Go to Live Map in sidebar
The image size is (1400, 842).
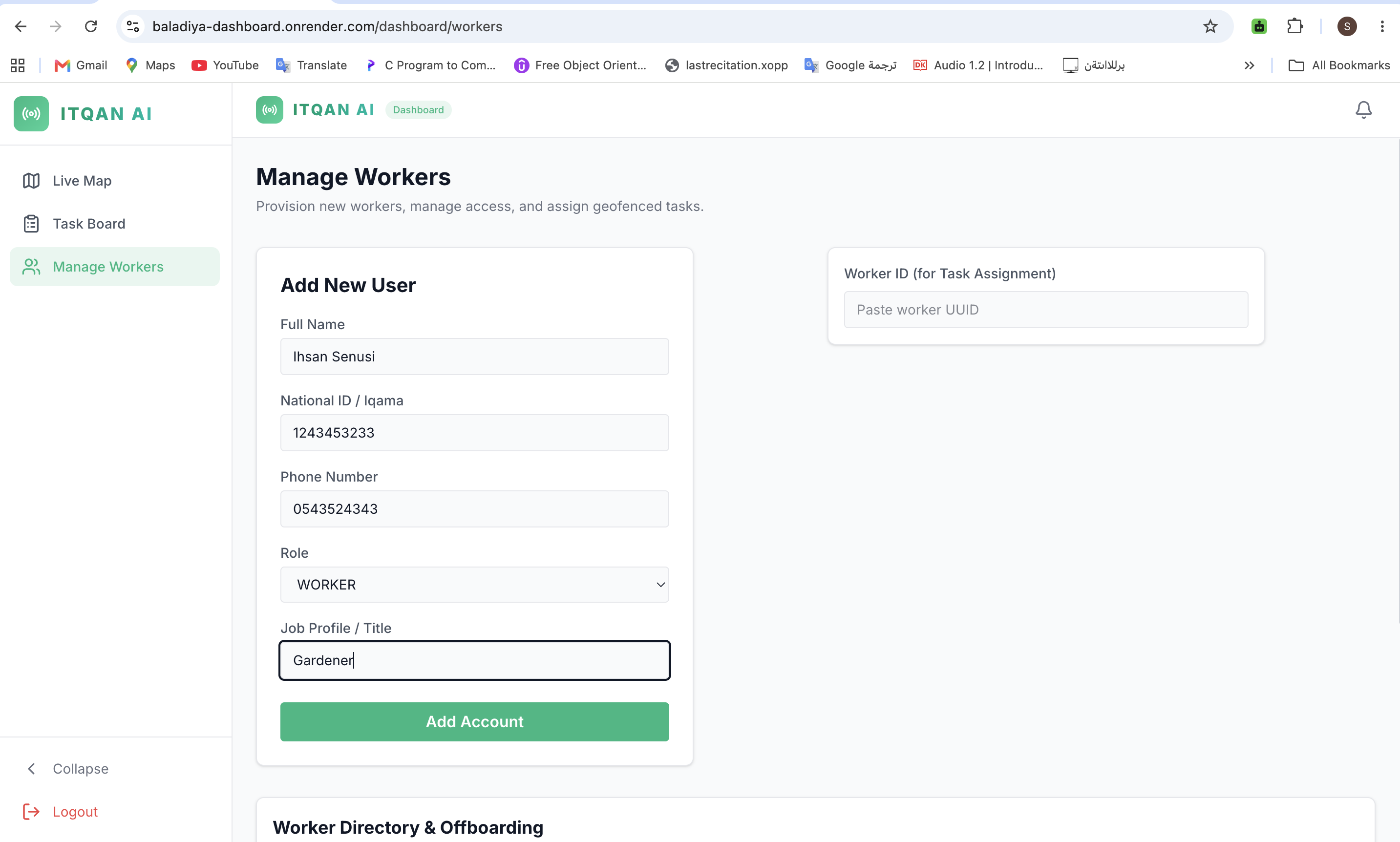point(115,180)
